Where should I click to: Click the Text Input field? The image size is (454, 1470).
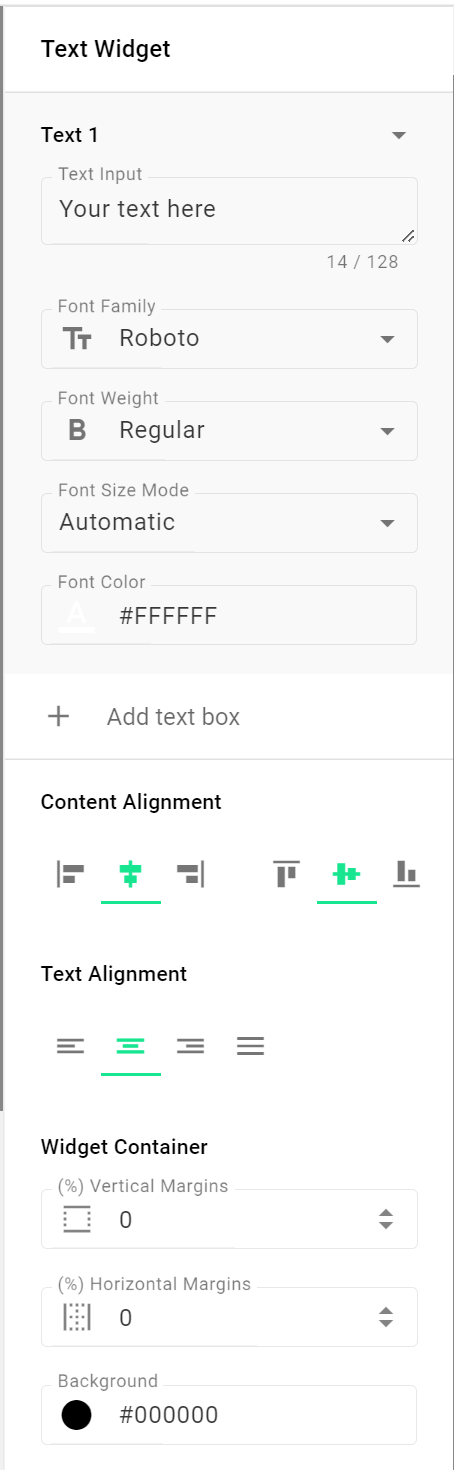[x=229, y=211]
